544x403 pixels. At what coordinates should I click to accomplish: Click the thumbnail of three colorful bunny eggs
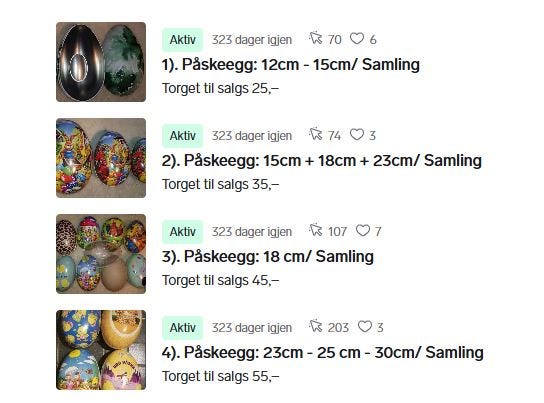[101, 158]
